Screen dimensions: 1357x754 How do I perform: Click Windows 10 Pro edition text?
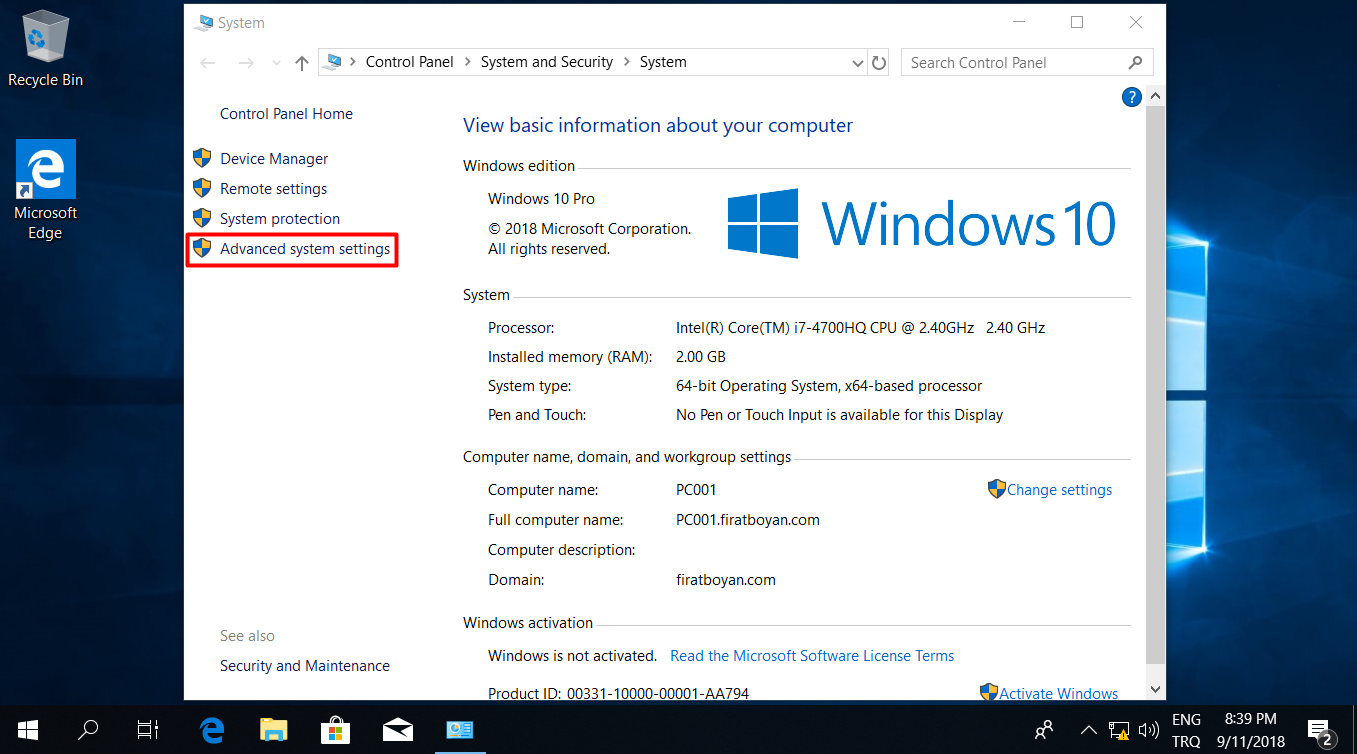coord(541,199)
